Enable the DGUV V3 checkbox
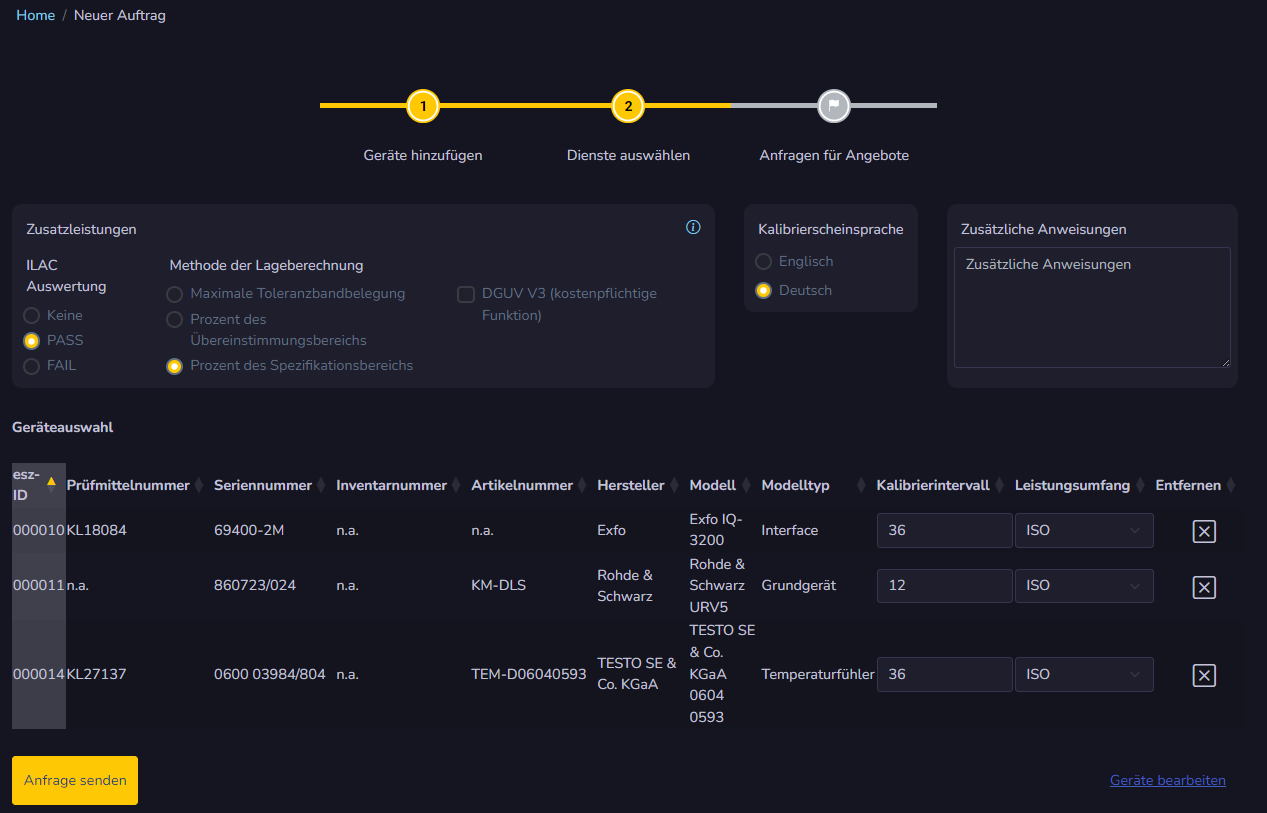Screen dimensions: 1267x813 point(466,294)
